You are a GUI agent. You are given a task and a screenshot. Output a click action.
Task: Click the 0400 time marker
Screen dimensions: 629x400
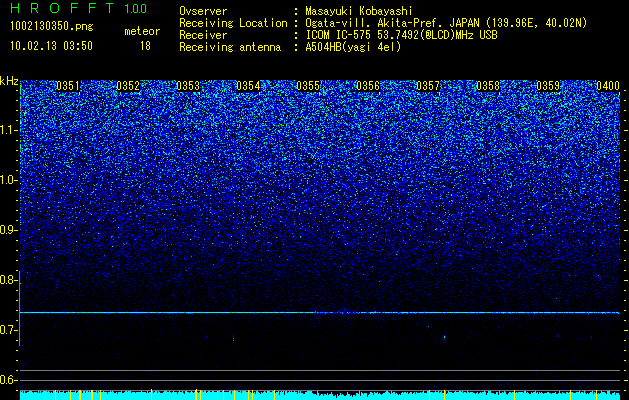[x=608, y=86]
